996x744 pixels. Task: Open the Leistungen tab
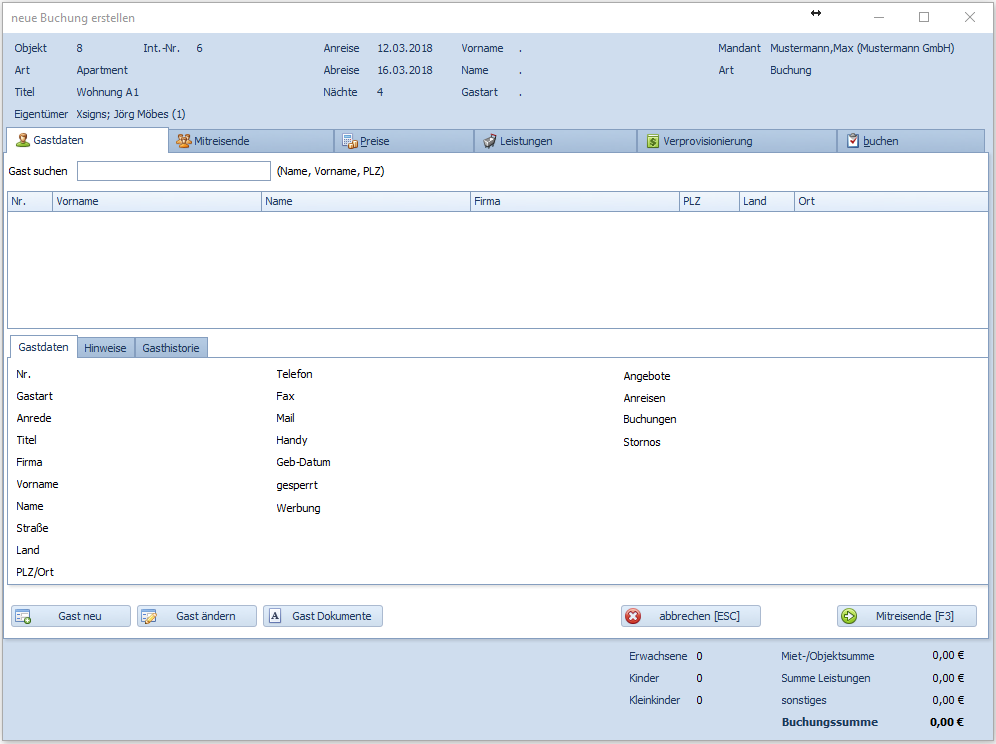tap(556, 141)
